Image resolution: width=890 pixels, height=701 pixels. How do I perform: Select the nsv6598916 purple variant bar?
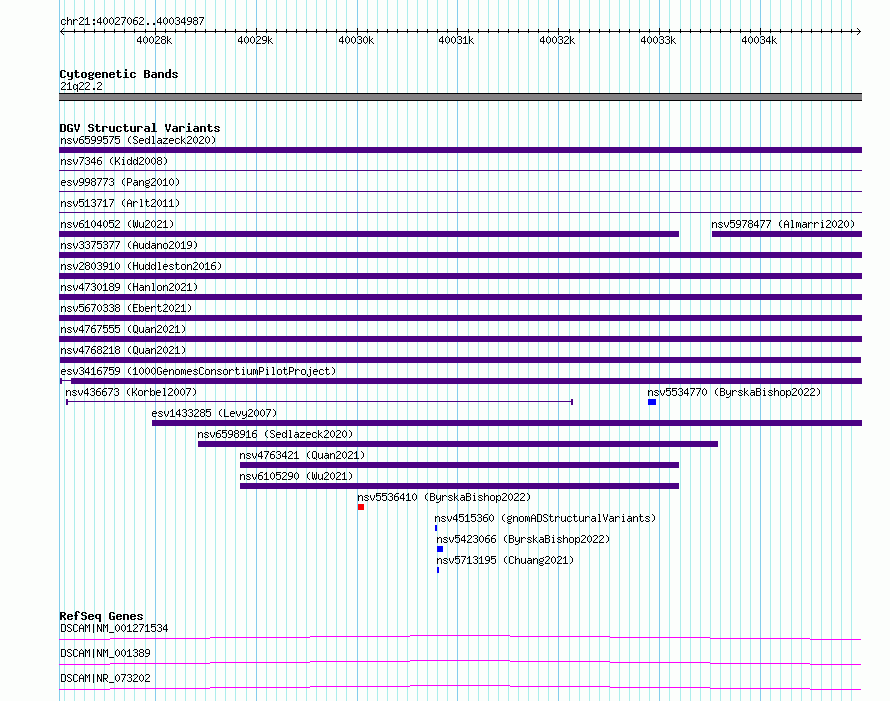click(457, 444)
